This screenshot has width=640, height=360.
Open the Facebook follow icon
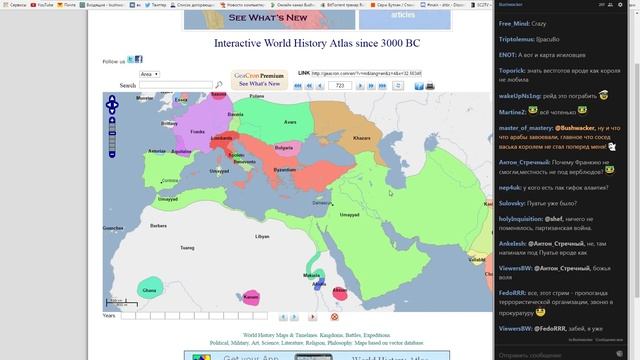[139, 60]
